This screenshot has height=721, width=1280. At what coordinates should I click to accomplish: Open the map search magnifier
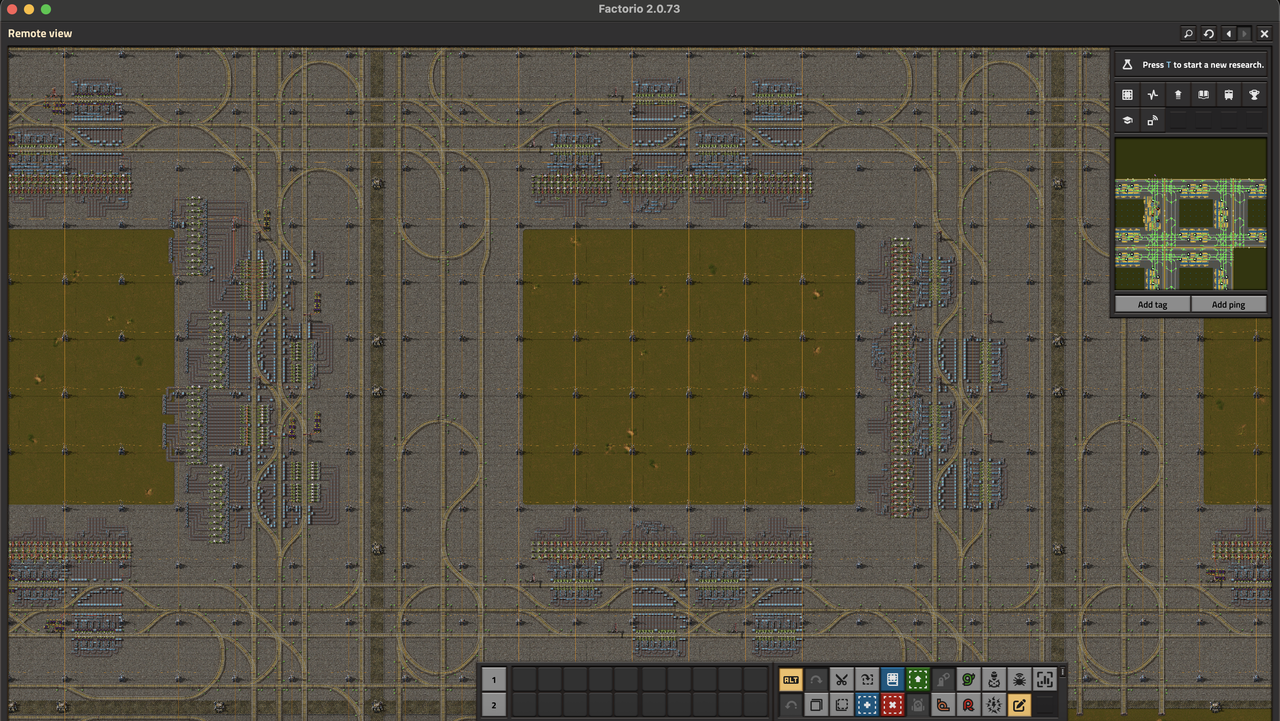[1188, 34]
